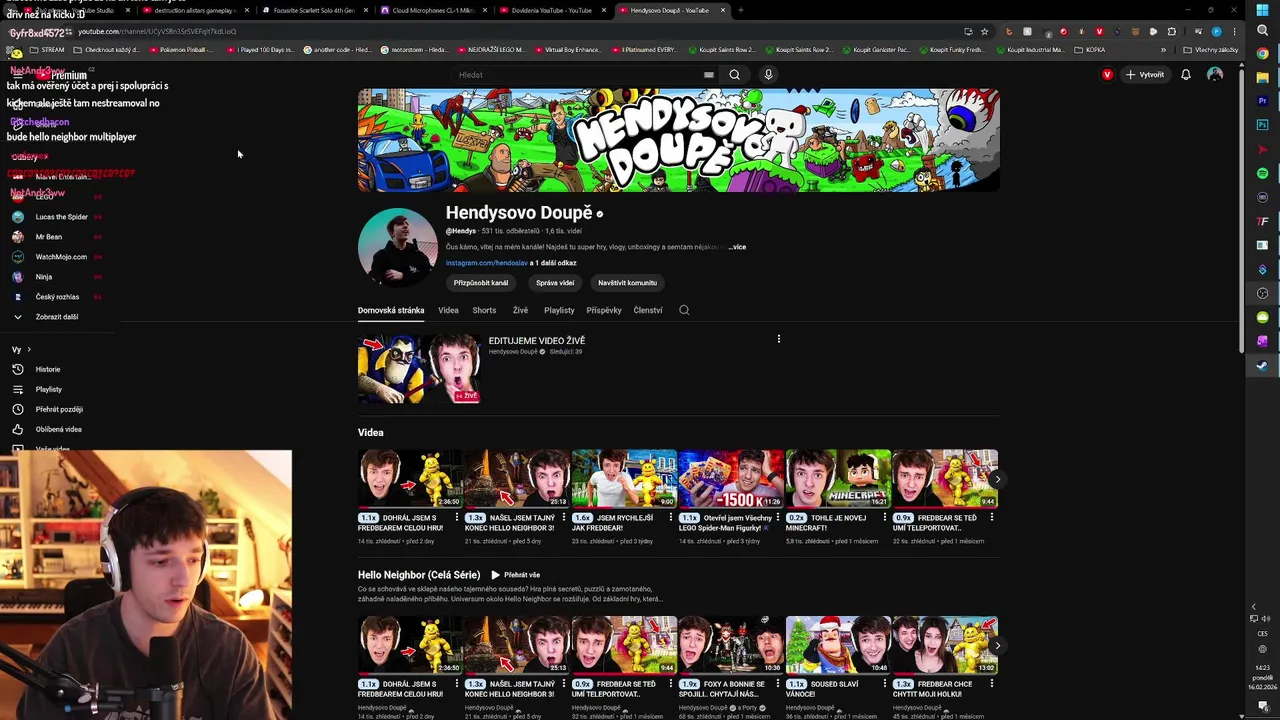Open Premiere Pro from the Windows taskbar

[x=1262, y=101]
